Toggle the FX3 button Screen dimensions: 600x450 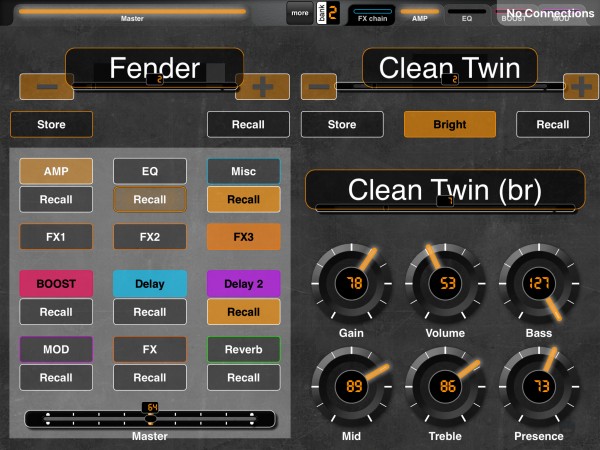[244, 237]
